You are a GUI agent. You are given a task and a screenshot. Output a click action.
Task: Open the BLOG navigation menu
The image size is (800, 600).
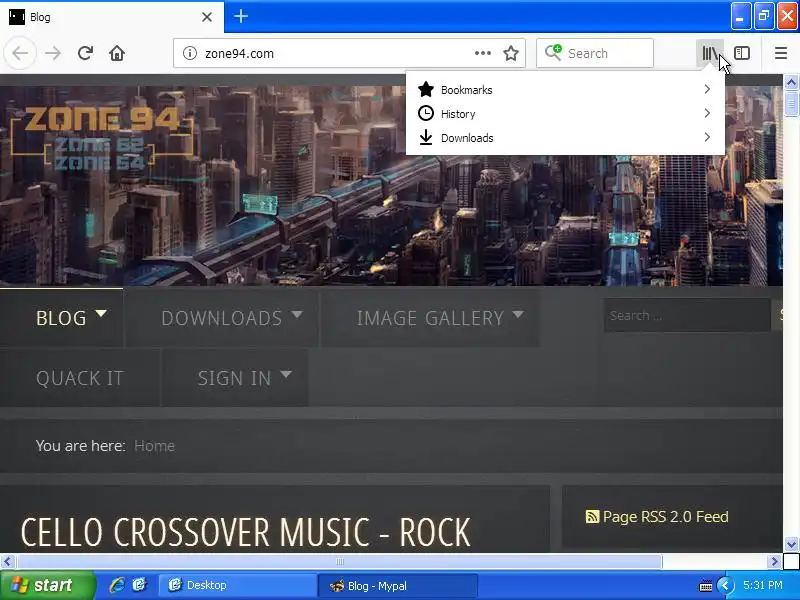click(61, 318)
